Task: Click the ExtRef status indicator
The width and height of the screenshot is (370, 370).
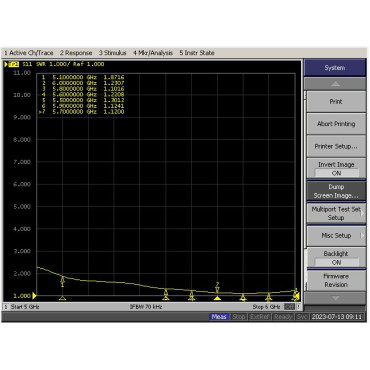Action: point(259,317)
